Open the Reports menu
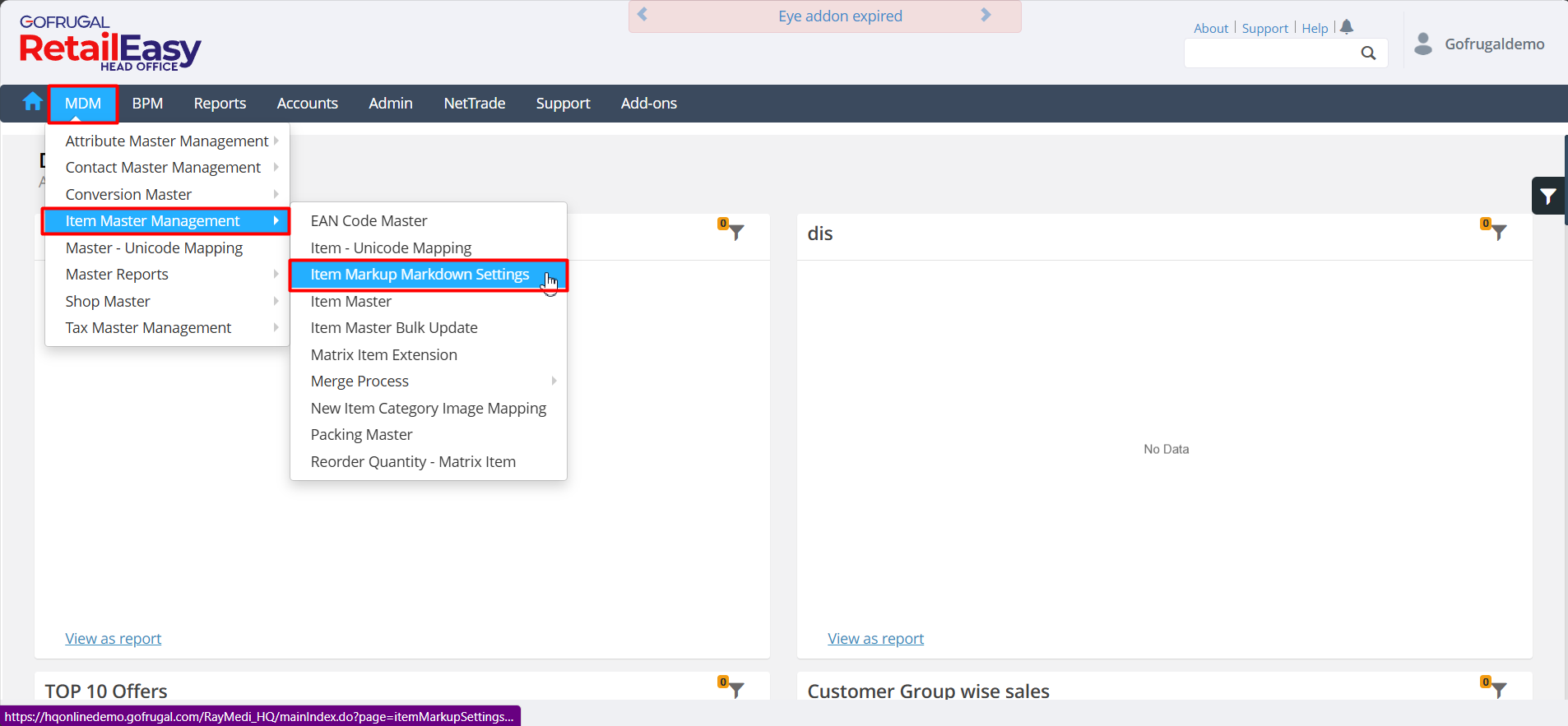The height and width of the screenshot is (726, 1568). 220,104
